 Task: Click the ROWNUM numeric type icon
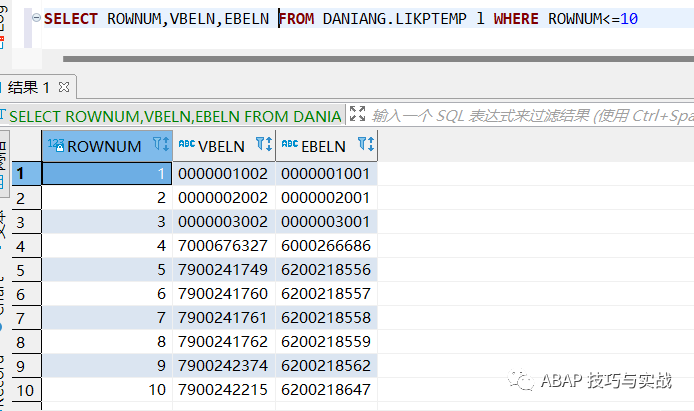pyautogui.click(x=56, y=145)
